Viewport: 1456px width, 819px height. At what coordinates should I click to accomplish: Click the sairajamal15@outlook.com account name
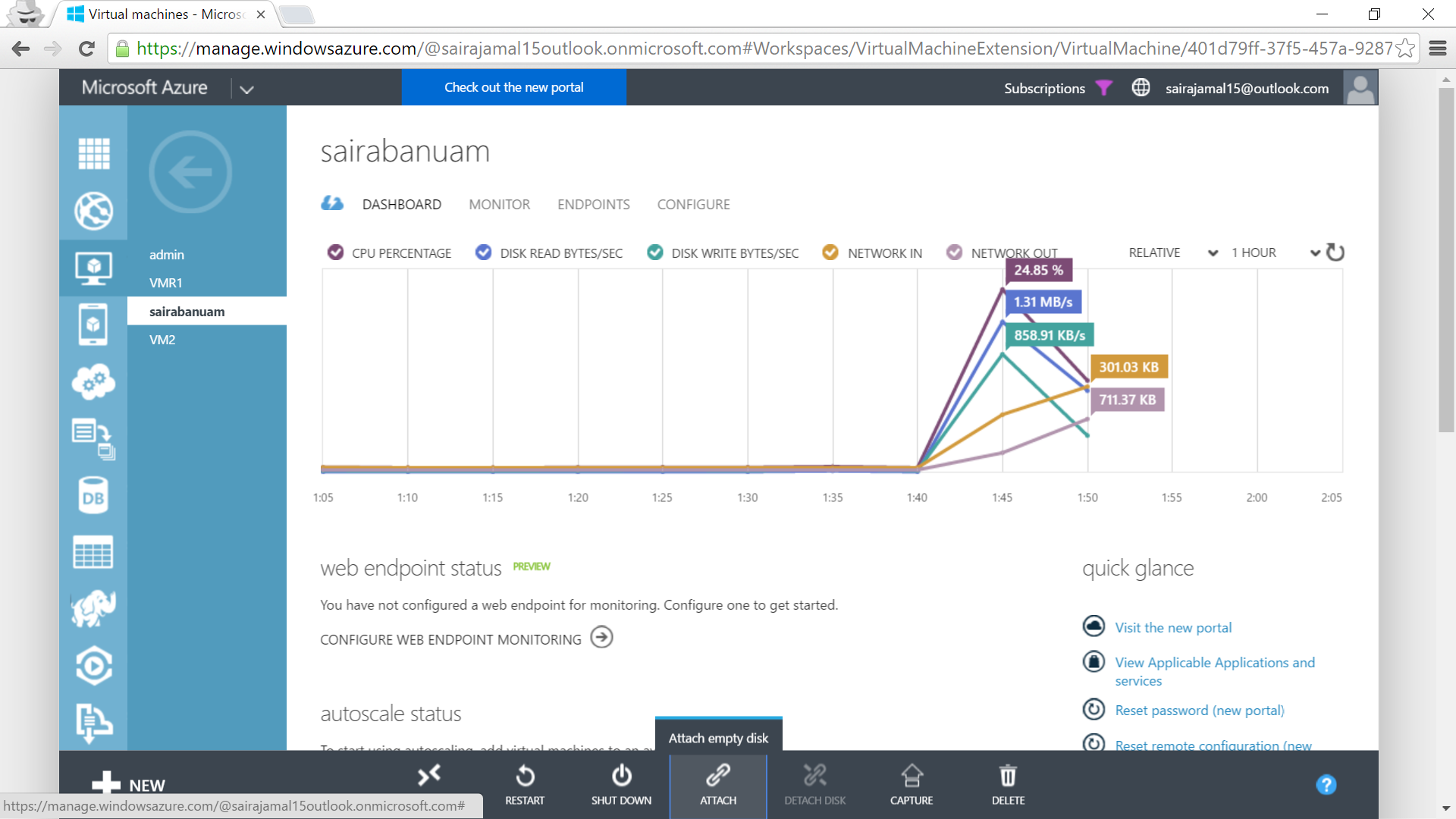coord(1247,88)
